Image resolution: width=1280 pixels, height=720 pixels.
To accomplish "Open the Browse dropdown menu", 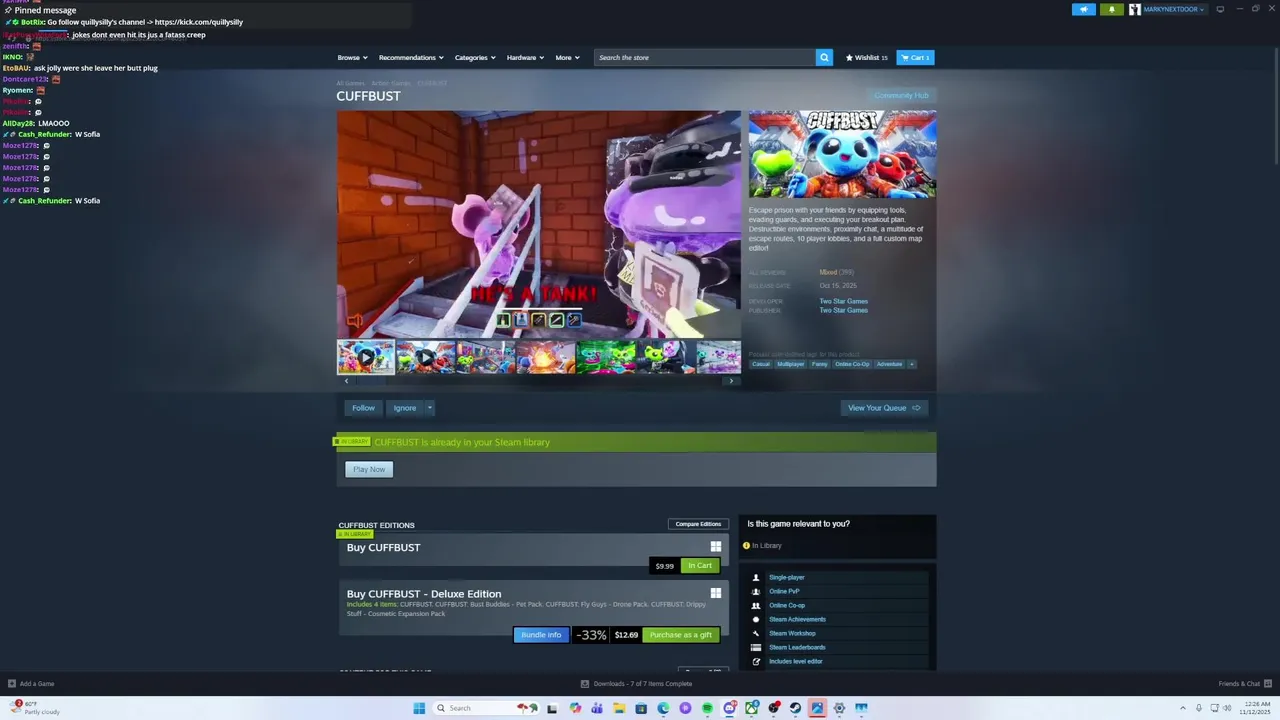I will (352, 57).
